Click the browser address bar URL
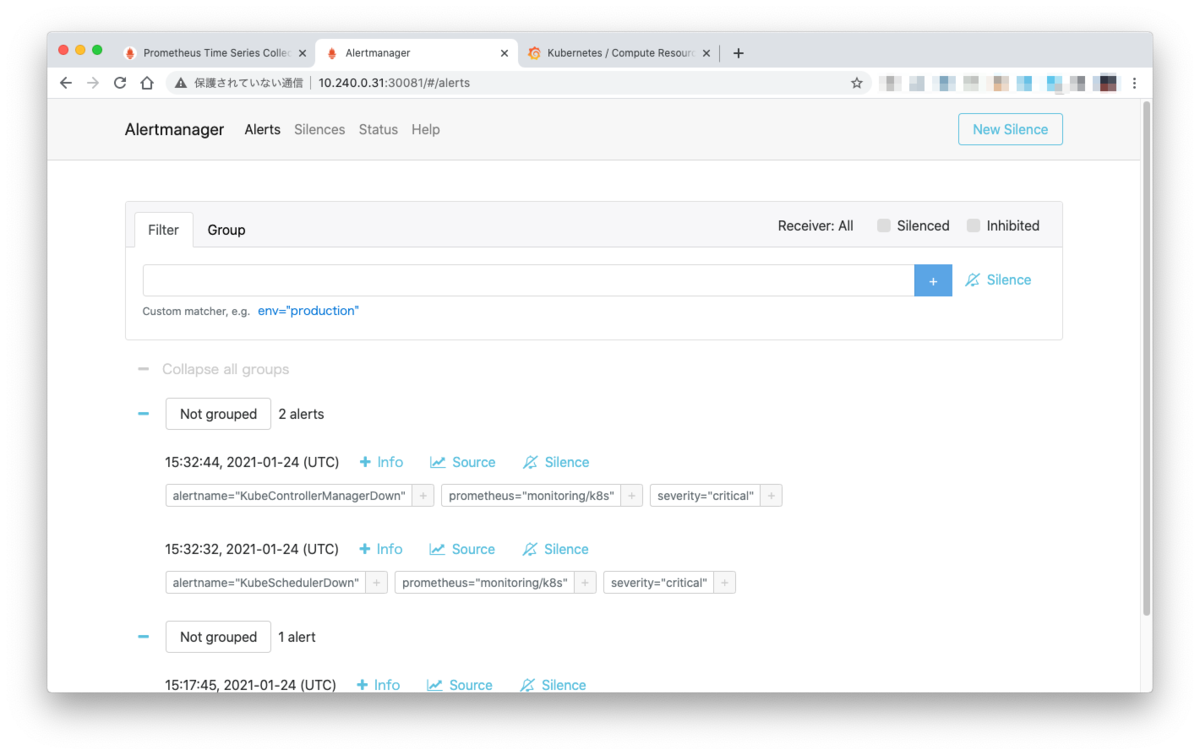The image size is (1200, 755). 394,83
